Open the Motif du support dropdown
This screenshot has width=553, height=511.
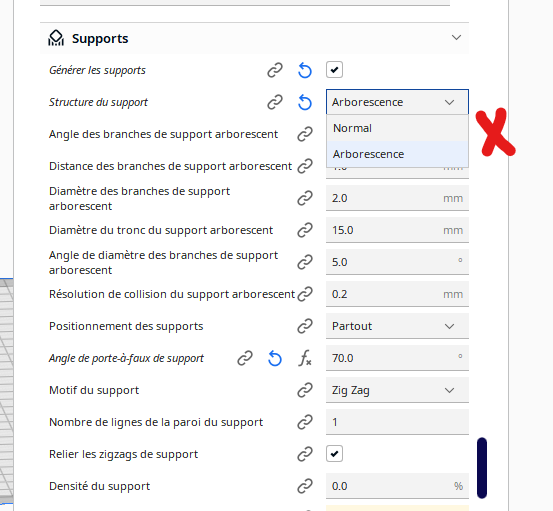click(x=397, y=390)
